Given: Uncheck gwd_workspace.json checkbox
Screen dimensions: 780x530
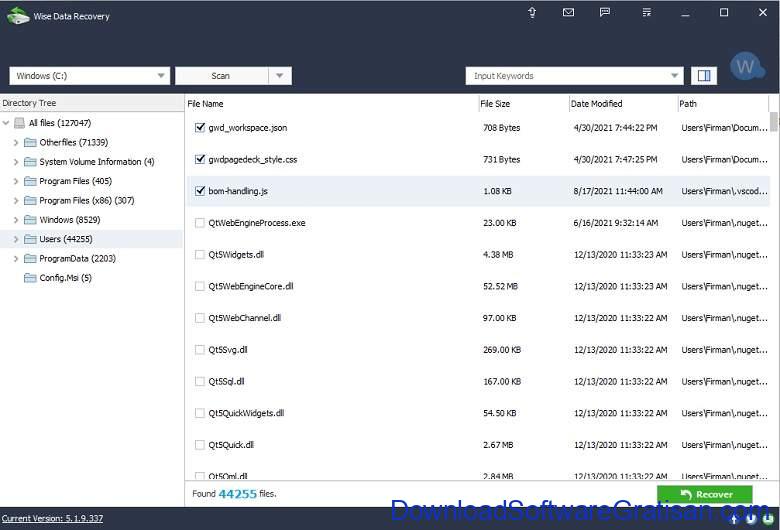Looking at the screenshot, I should pos(200,127).
